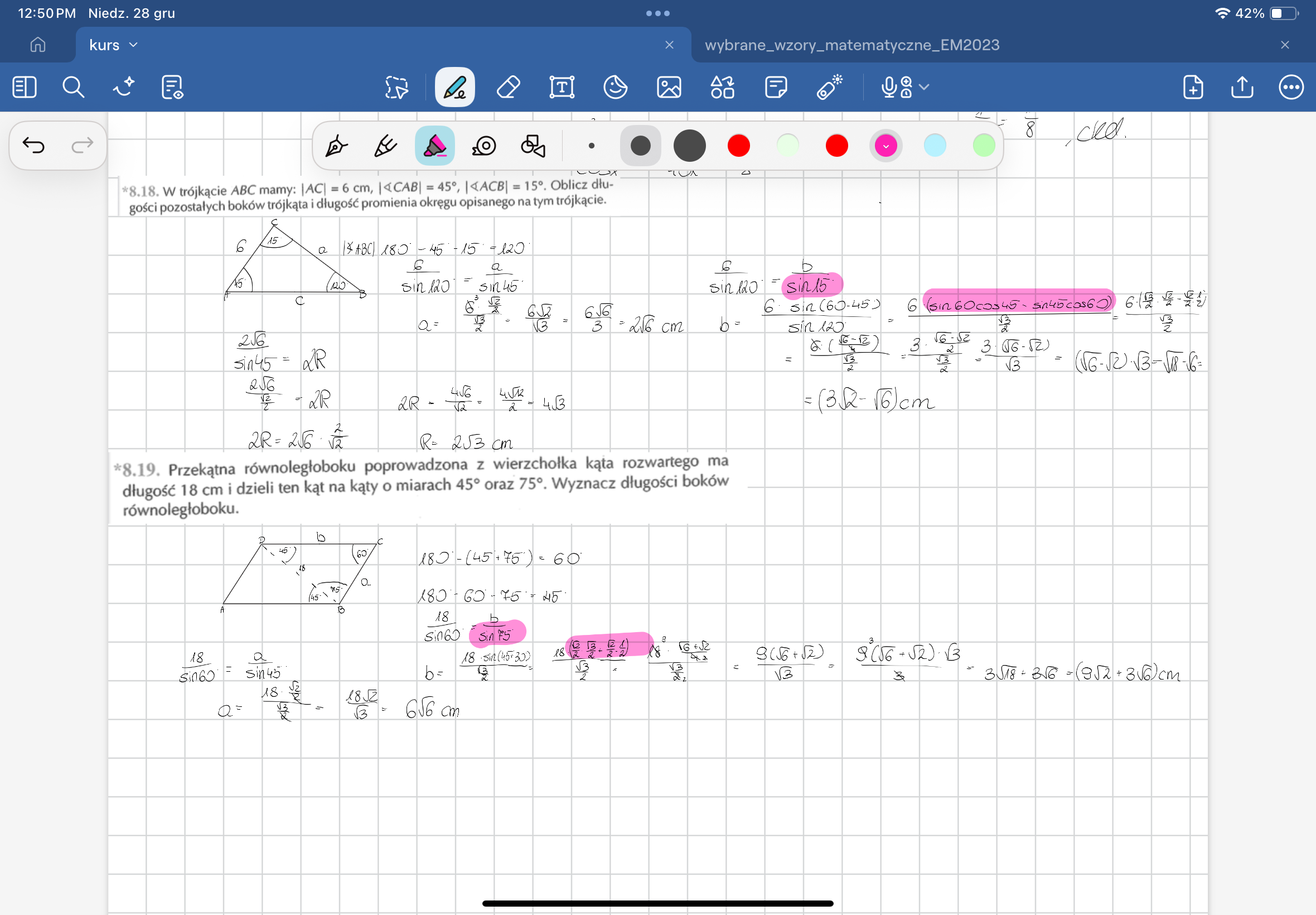The width and height of the screenshot is (1316, 915).
Task: Expand the microphone recording options chevron
Action: [x=923, y=87]
